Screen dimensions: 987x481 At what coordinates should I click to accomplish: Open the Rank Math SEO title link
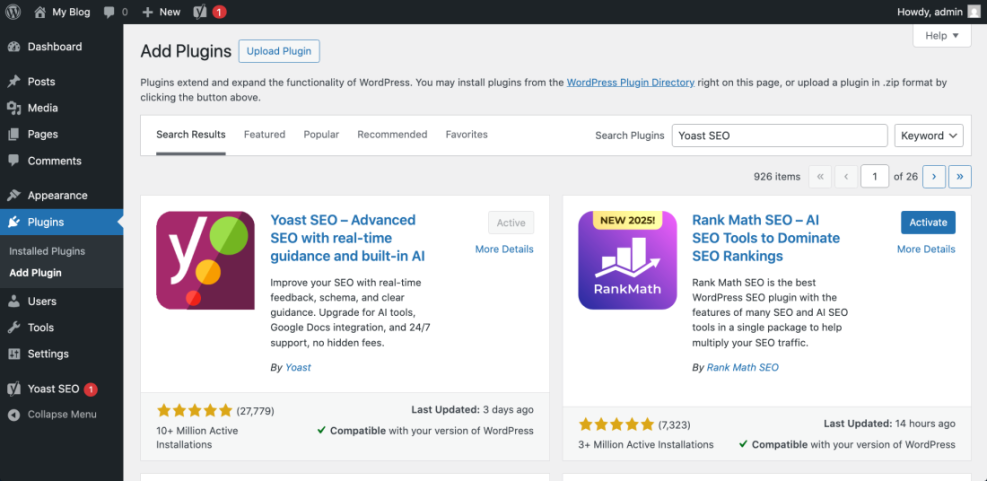[766, 238]
